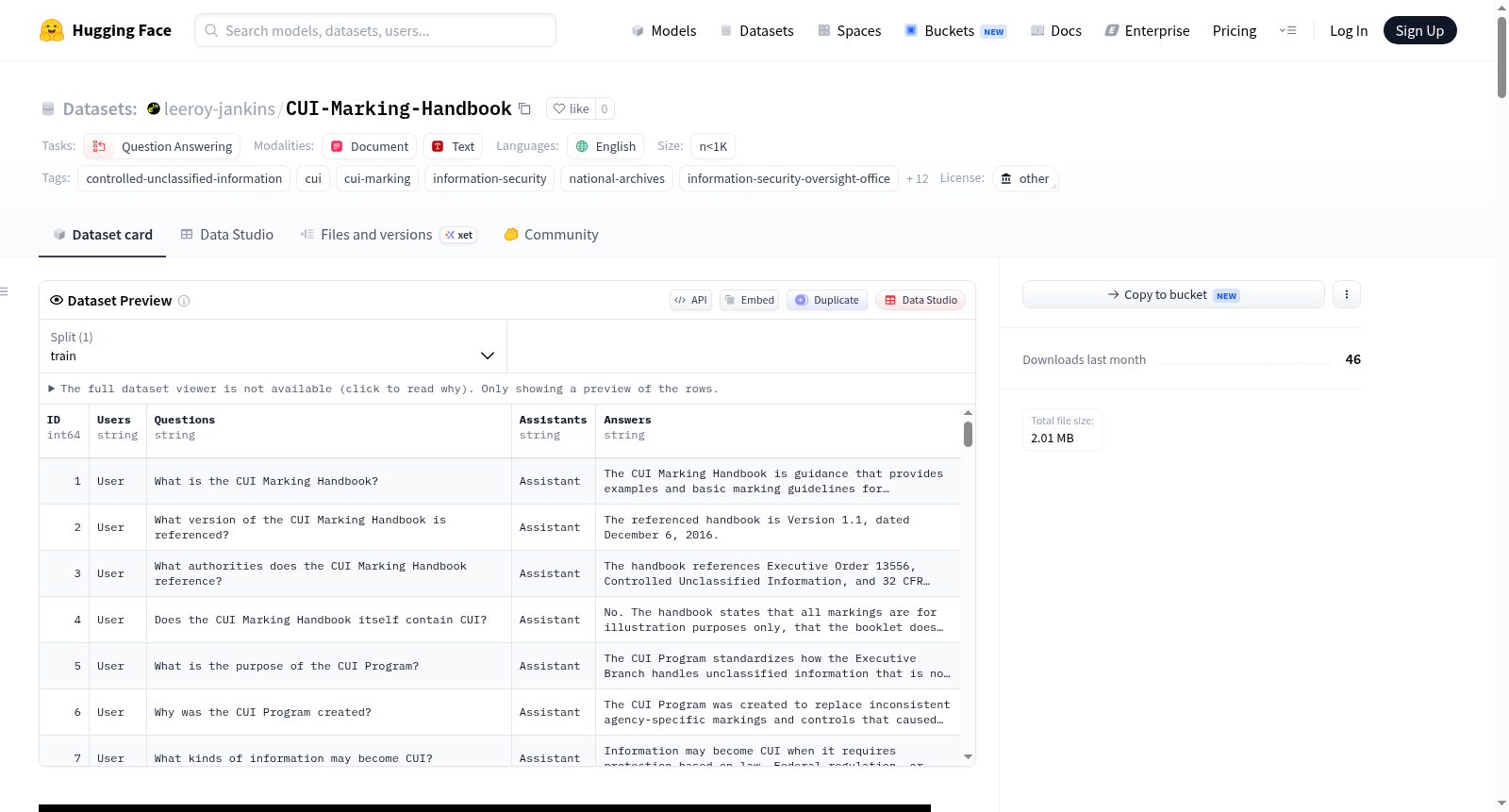Click the controlled-unclassified-information tag
Viewport: 1509px width, 812px height.
click(x=184, y=178)
